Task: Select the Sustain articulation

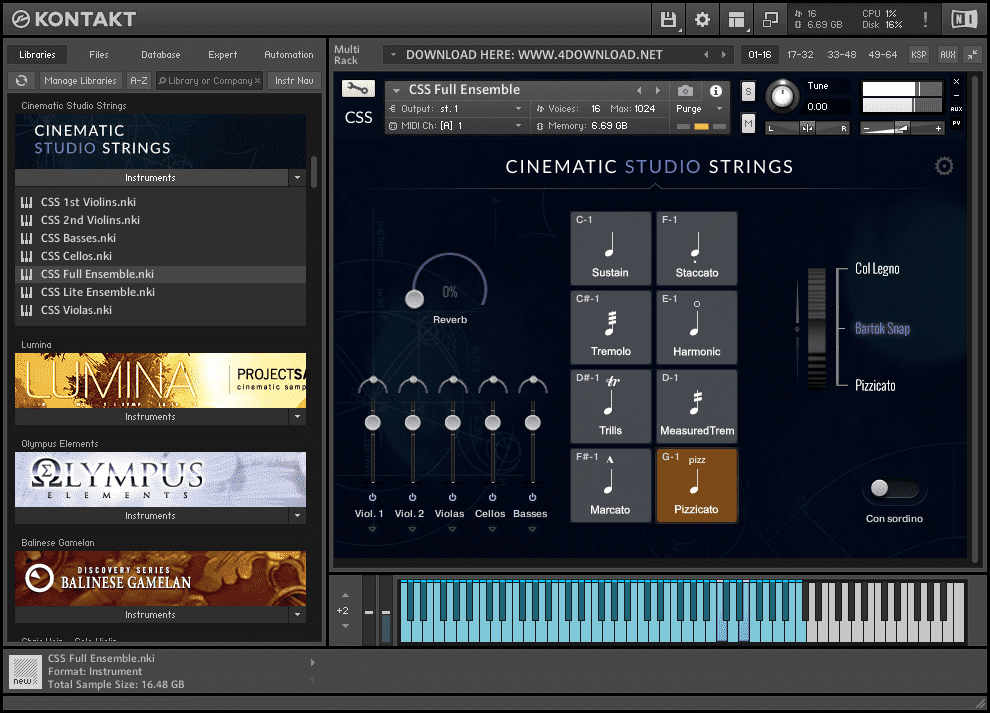Action: tap(611, 248)
